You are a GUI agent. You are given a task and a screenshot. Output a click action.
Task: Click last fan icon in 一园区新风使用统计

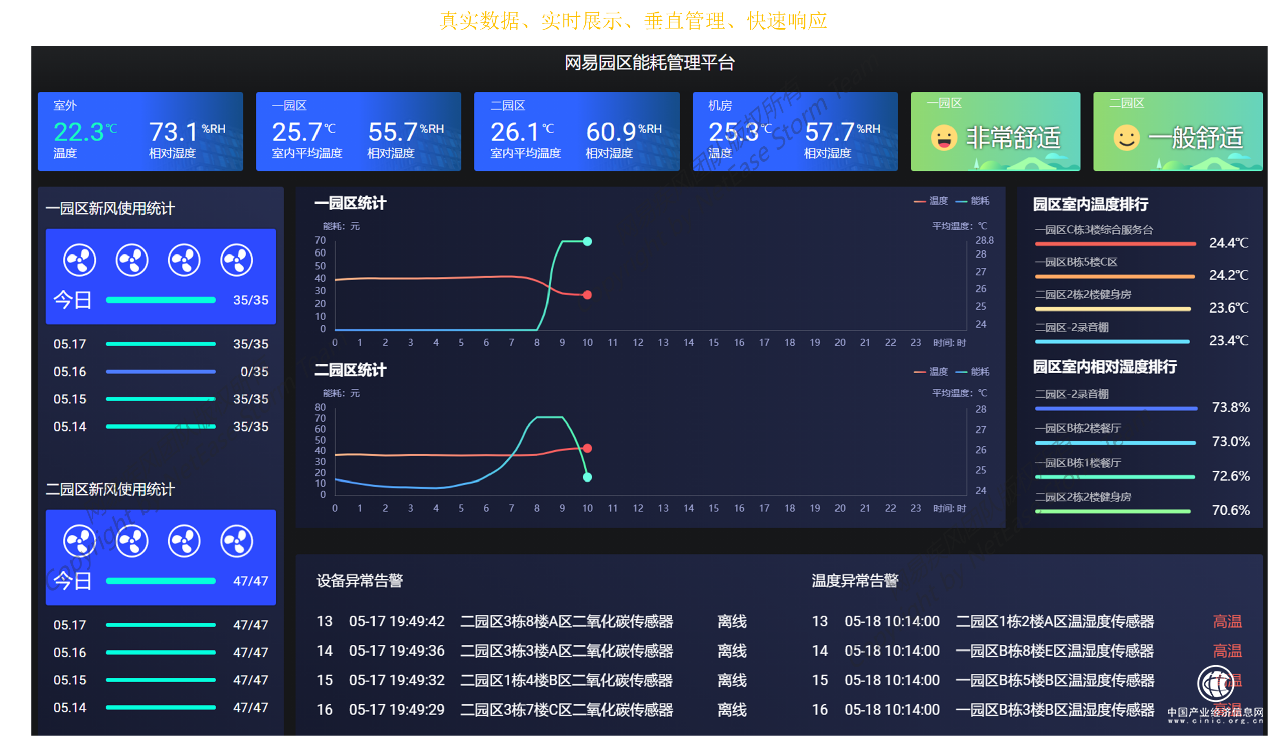[236, 260]
